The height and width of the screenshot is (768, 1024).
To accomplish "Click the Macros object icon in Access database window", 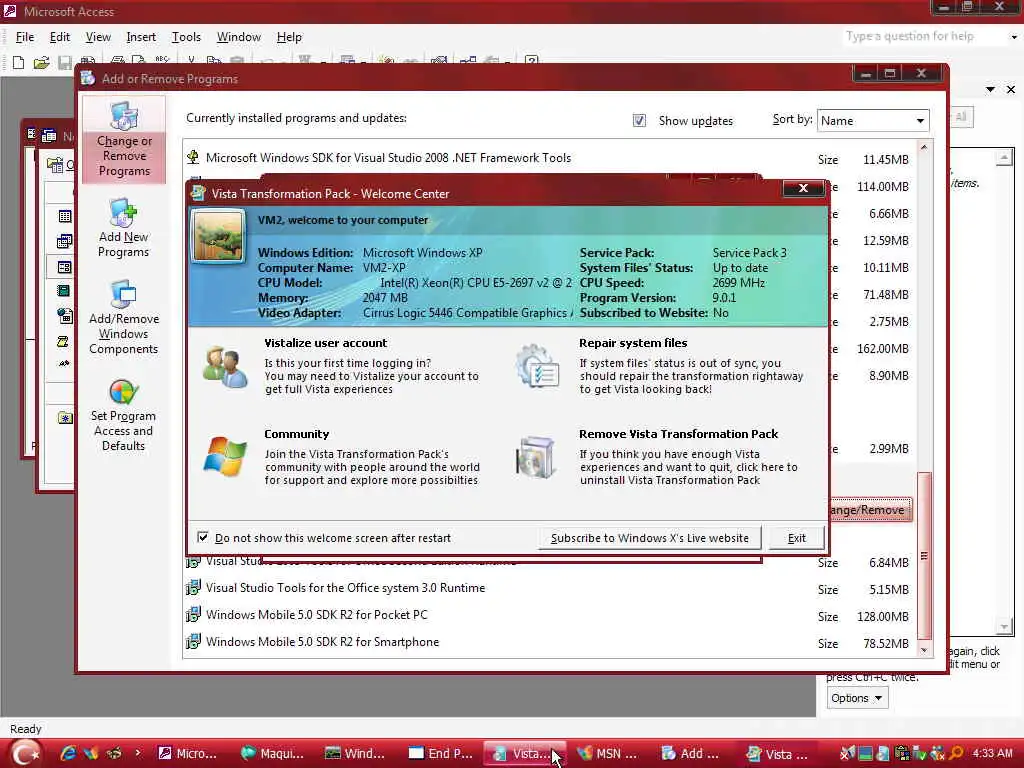I will coord(63,342).
